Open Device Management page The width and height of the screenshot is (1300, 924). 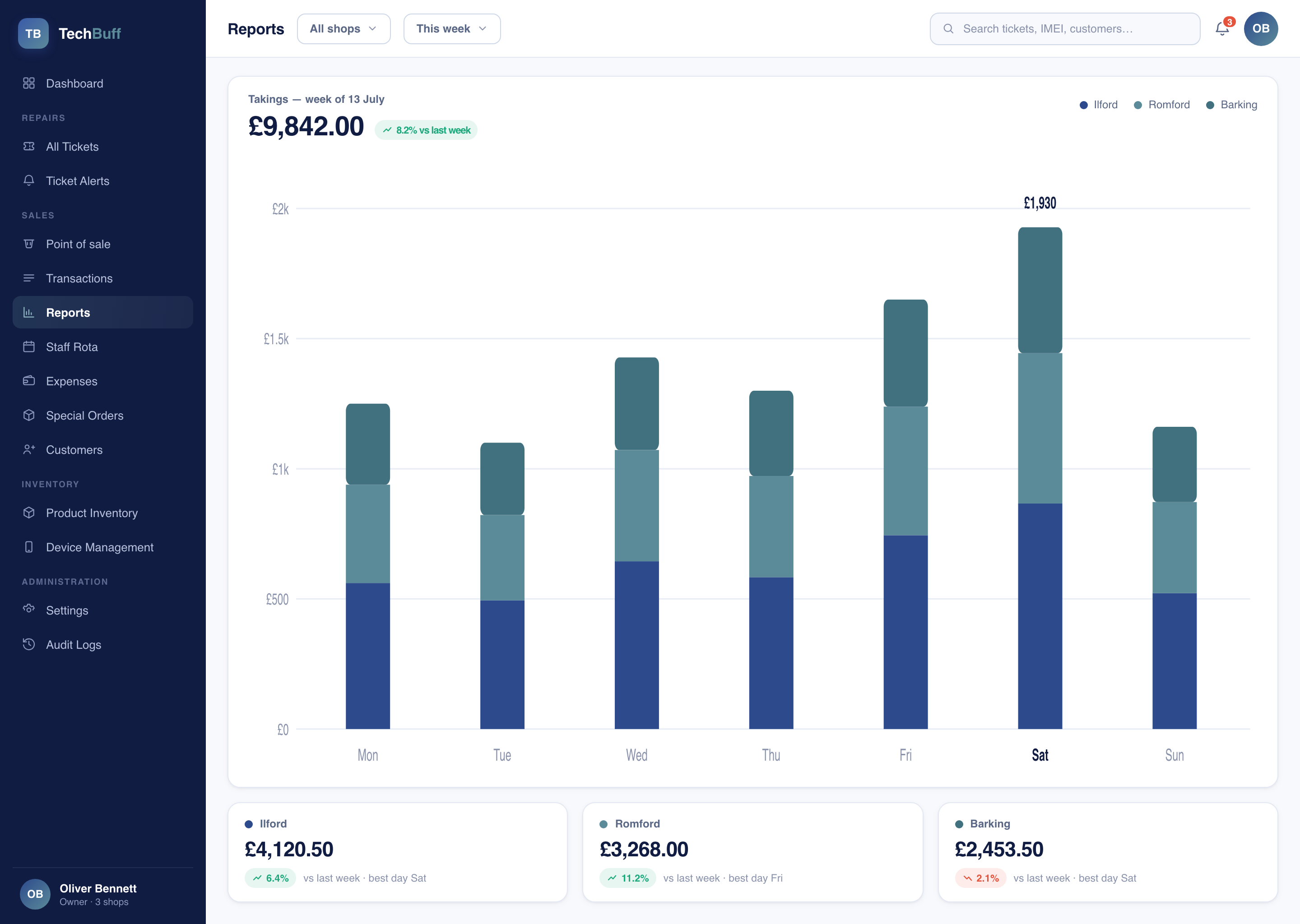(x=102, y=547)
